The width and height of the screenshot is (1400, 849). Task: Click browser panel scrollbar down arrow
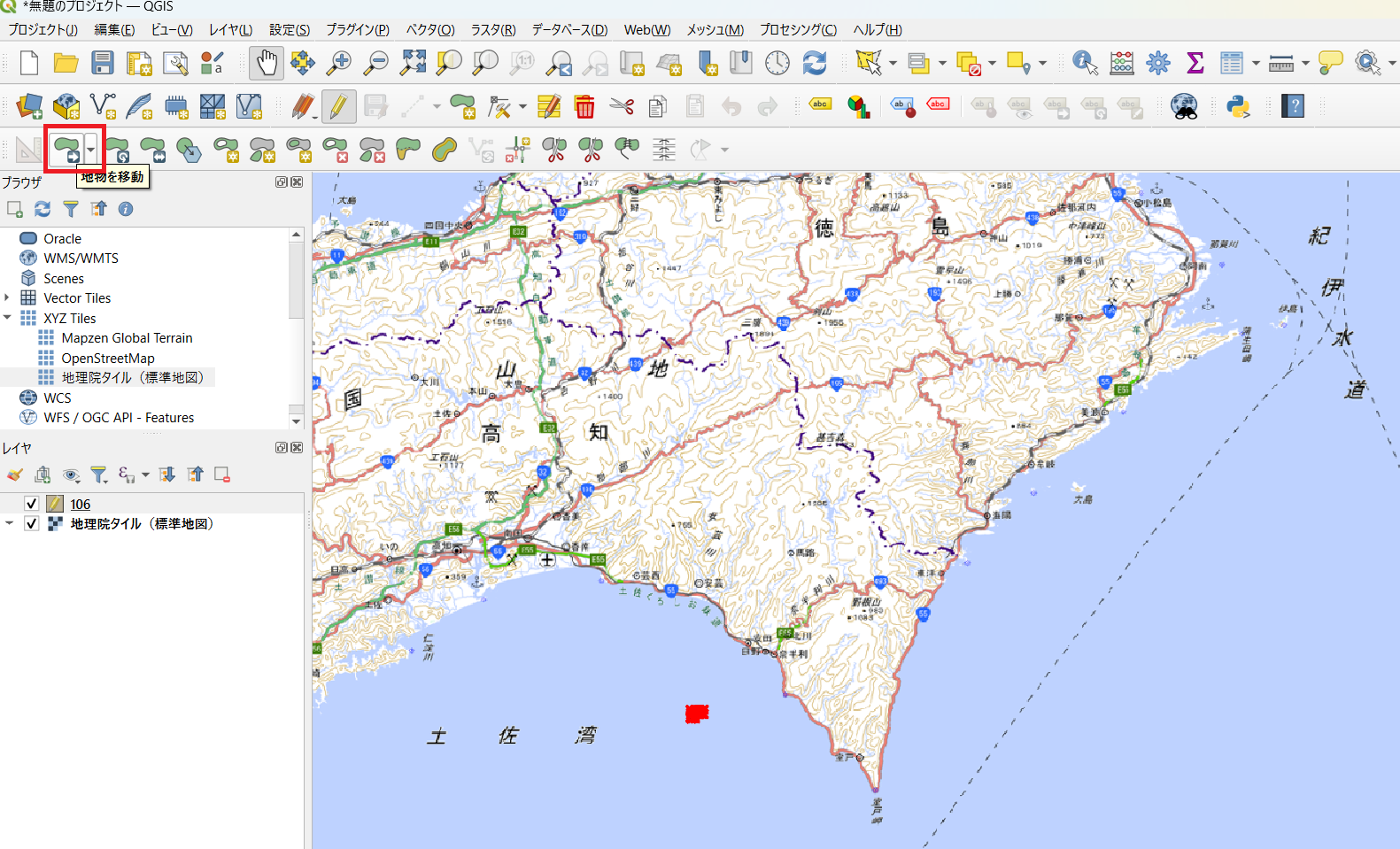(296, 421)
